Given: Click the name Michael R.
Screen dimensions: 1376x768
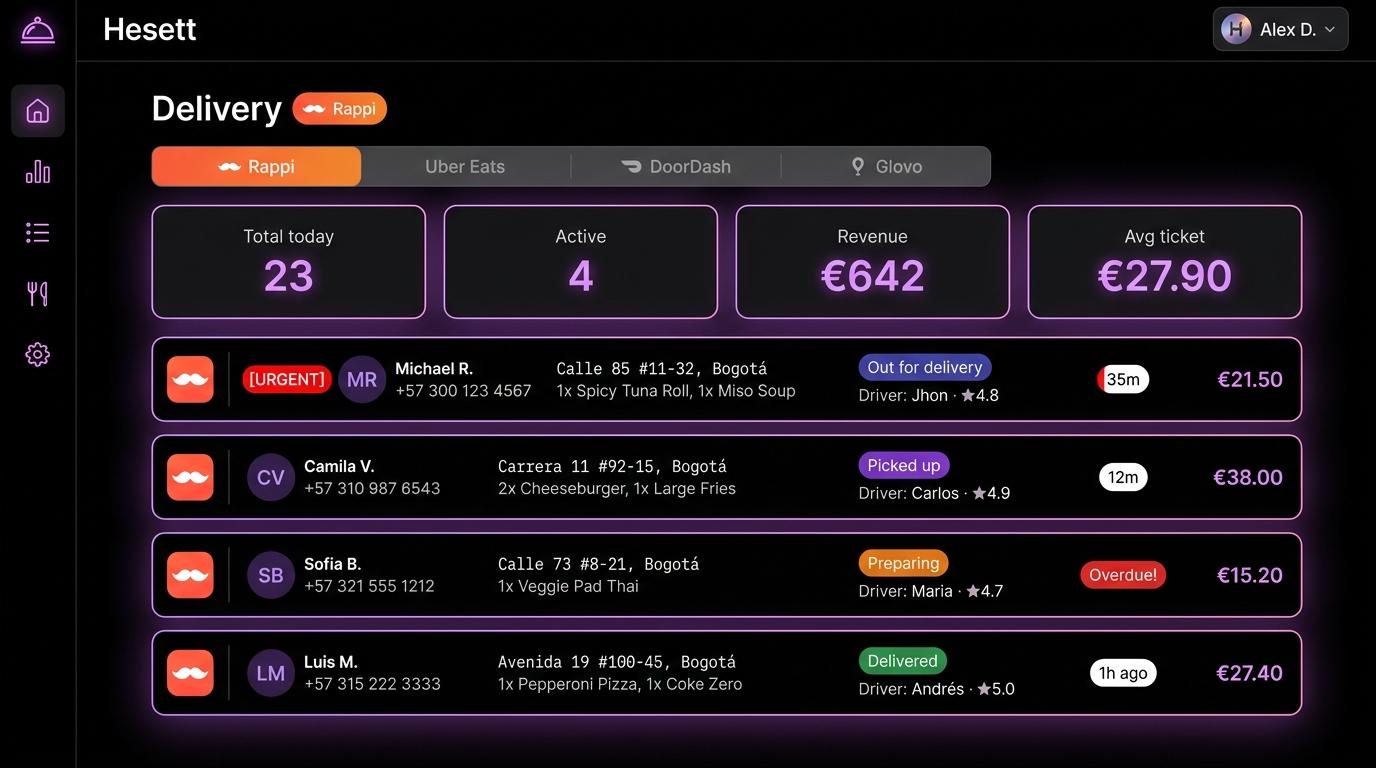Looking at the screenshot, I should (x=434, y=369).
